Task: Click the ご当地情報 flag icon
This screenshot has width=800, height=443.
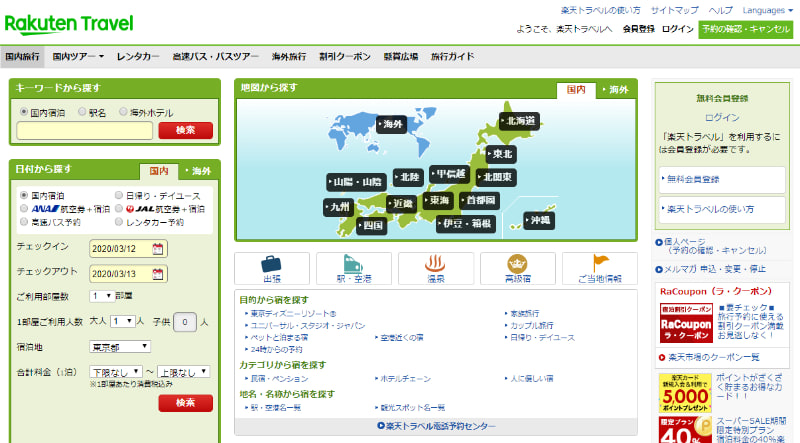Action: click(x=600, y=263)
